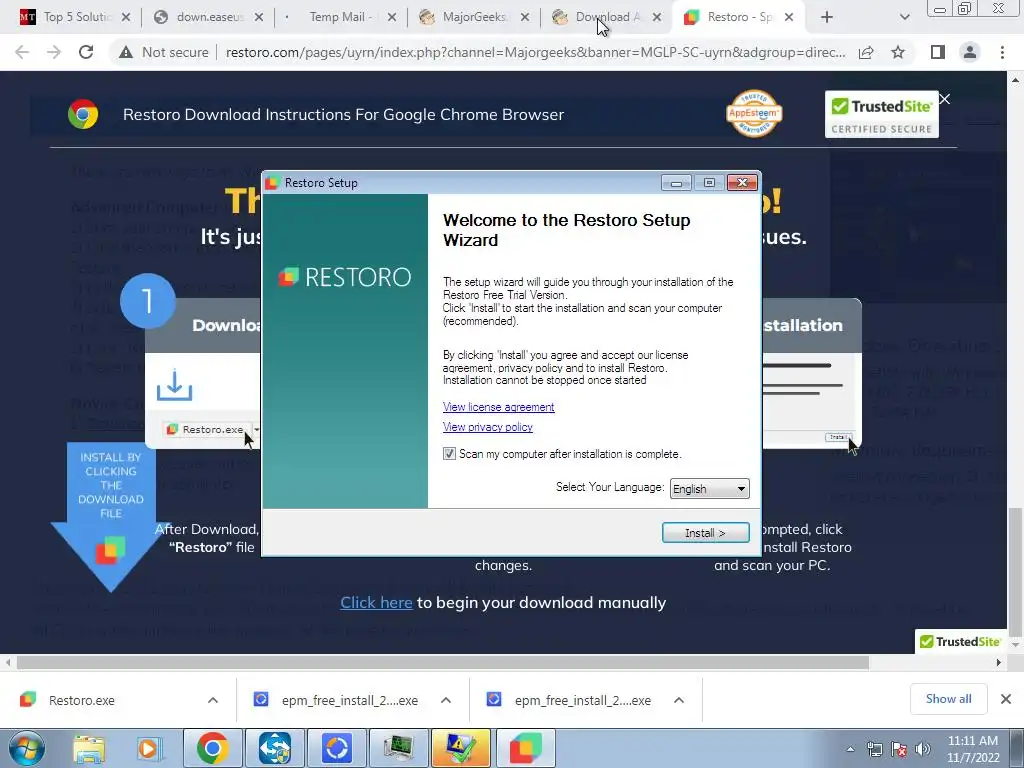Close the downloads bar

[x=1006, y=699]
